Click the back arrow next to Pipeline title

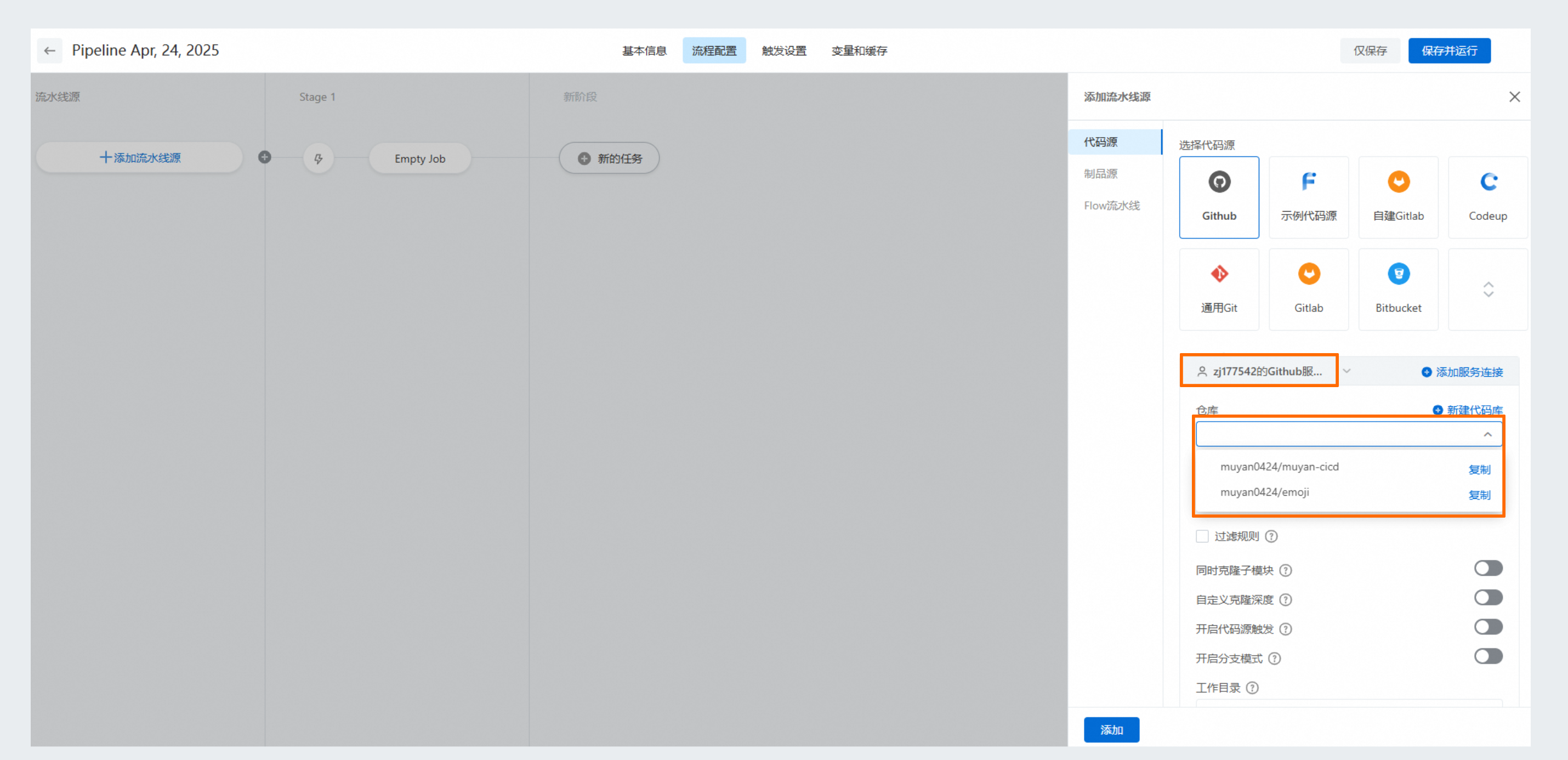49,50
